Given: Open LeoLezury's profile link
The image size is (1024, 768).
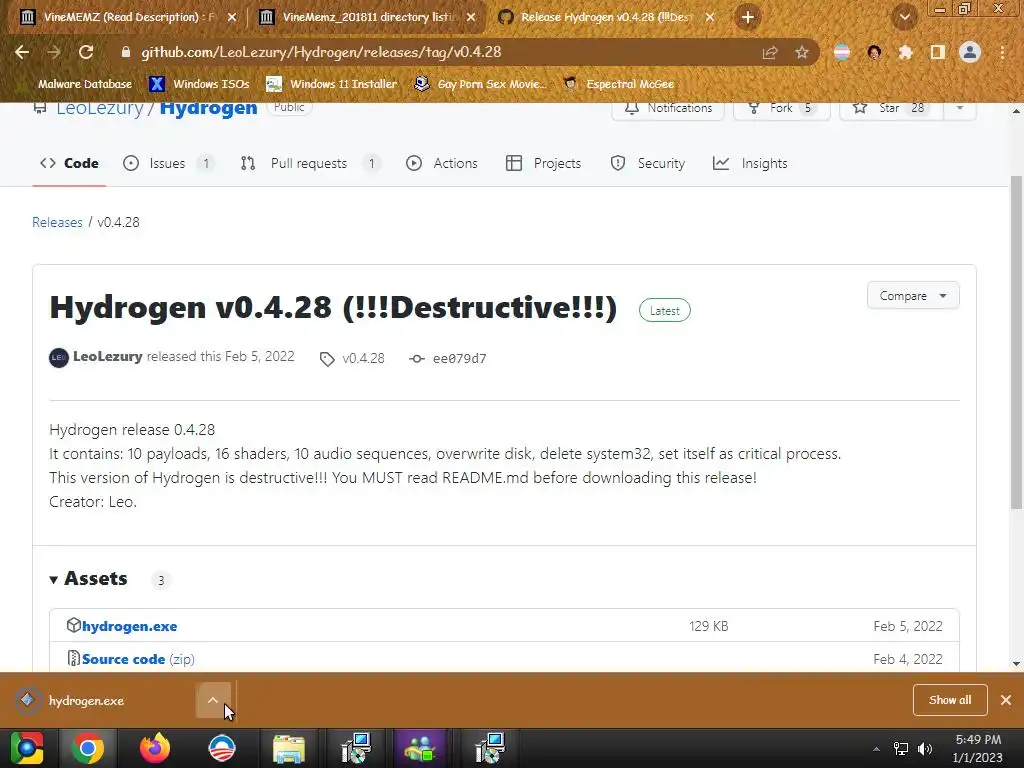Looking at the screenshot, I should pos(108,357).
